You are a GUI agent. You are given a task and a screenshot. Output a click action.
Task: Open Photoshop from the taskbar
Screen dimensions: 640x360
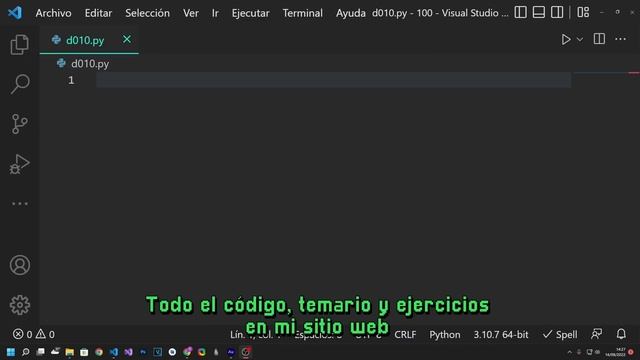(143, 352)
